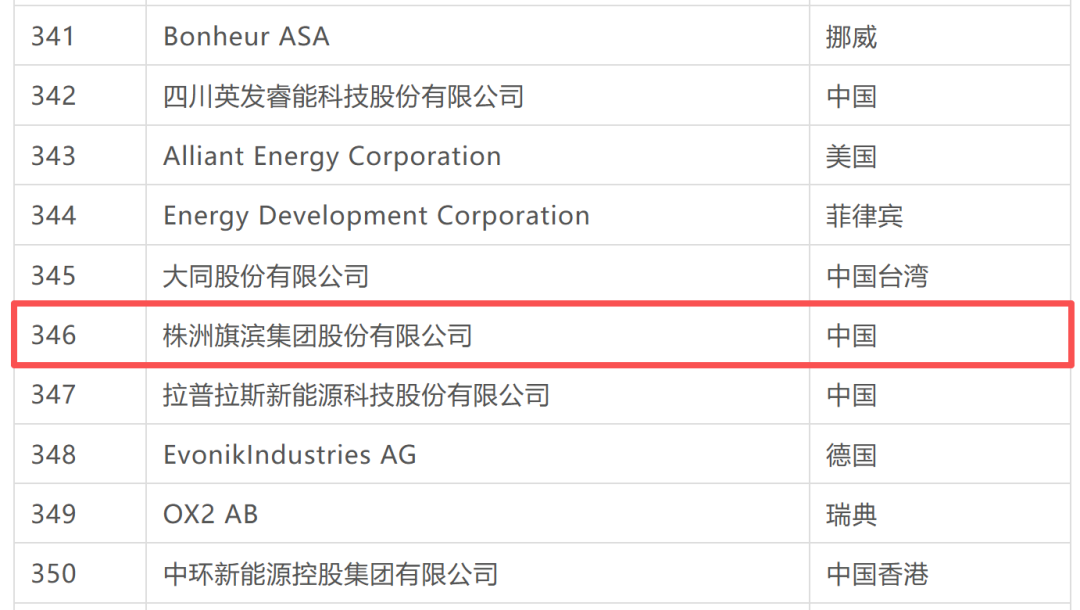Click Energy Development Corporation name
1080x610 pixels.
(376, 216)
